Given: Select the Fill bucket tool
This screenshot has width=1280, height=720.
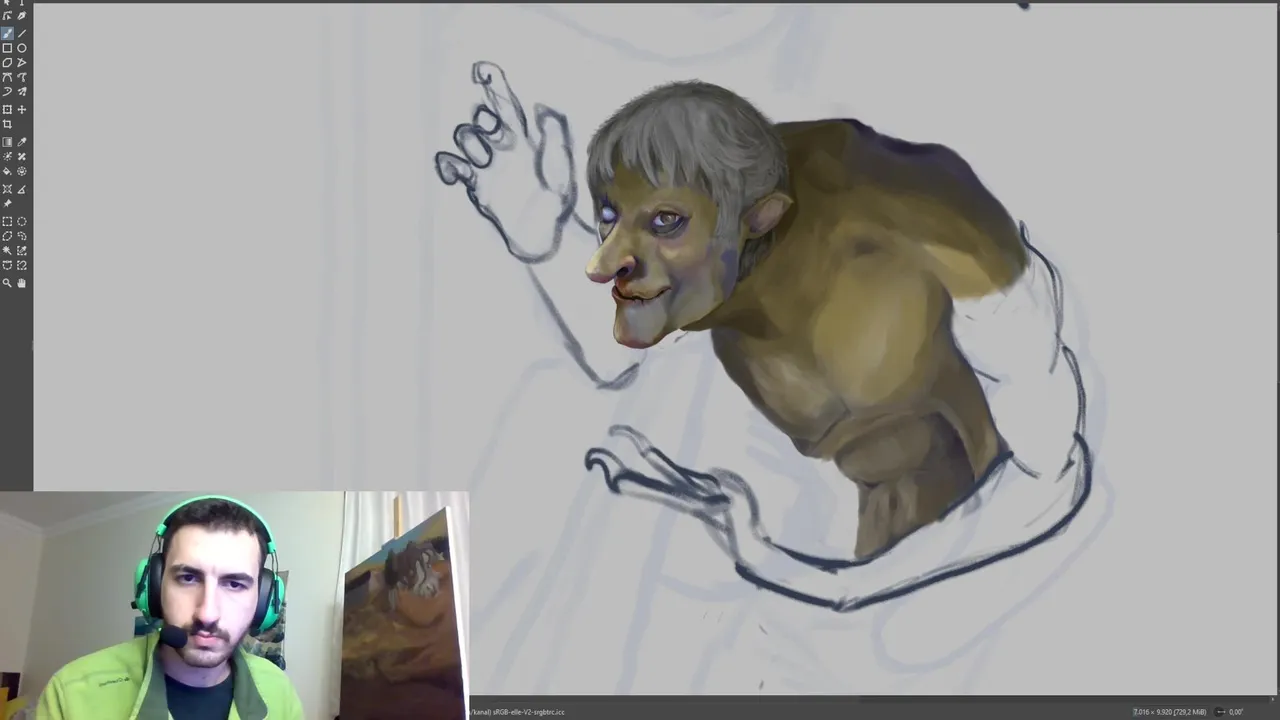Looking at the screenshot, I should (x=7, y=171).
